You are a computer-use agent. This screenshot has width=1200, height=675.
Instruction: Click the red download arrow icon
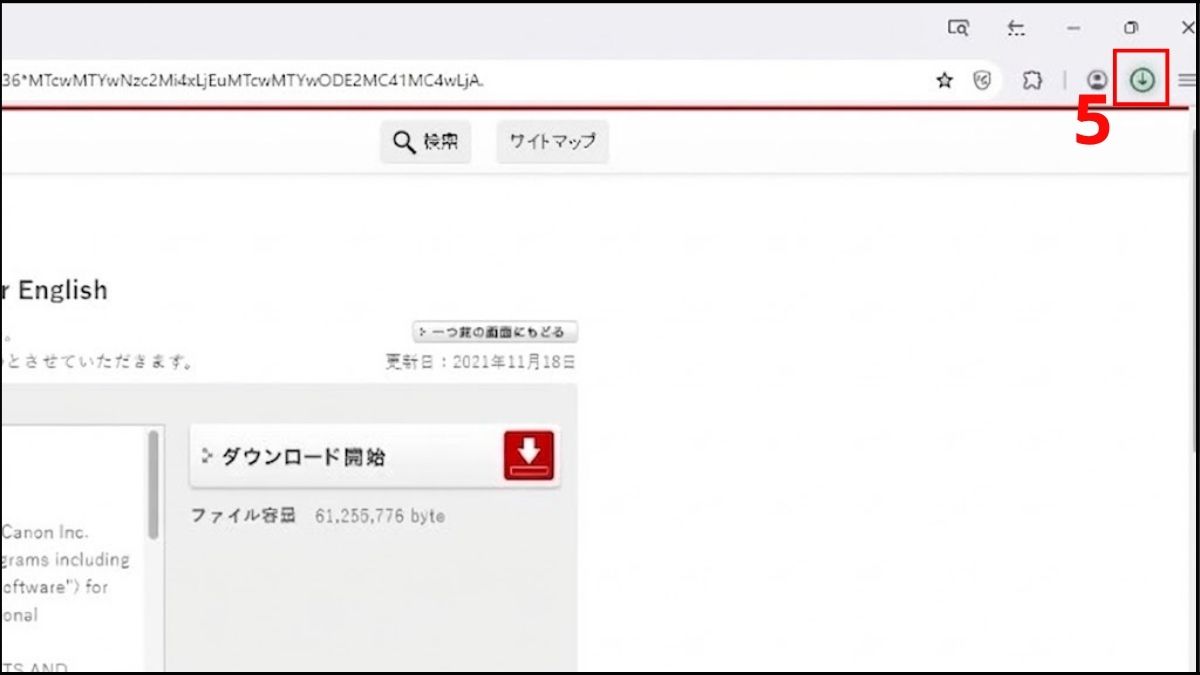(529, 456)
